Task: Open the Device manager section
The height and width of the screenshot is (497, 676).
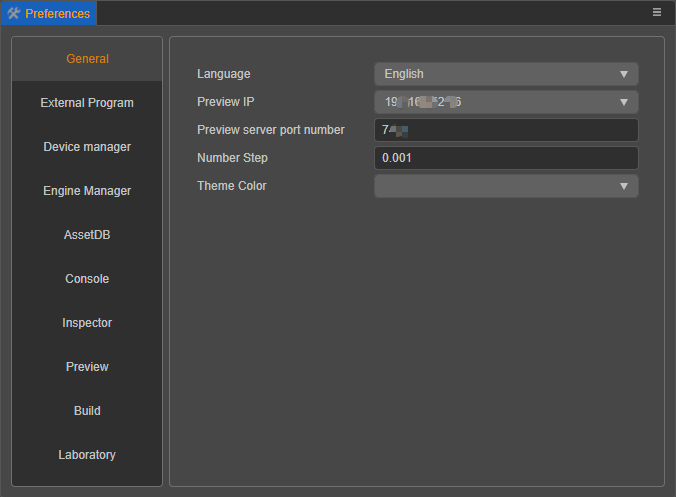Action: coord(87,147)
